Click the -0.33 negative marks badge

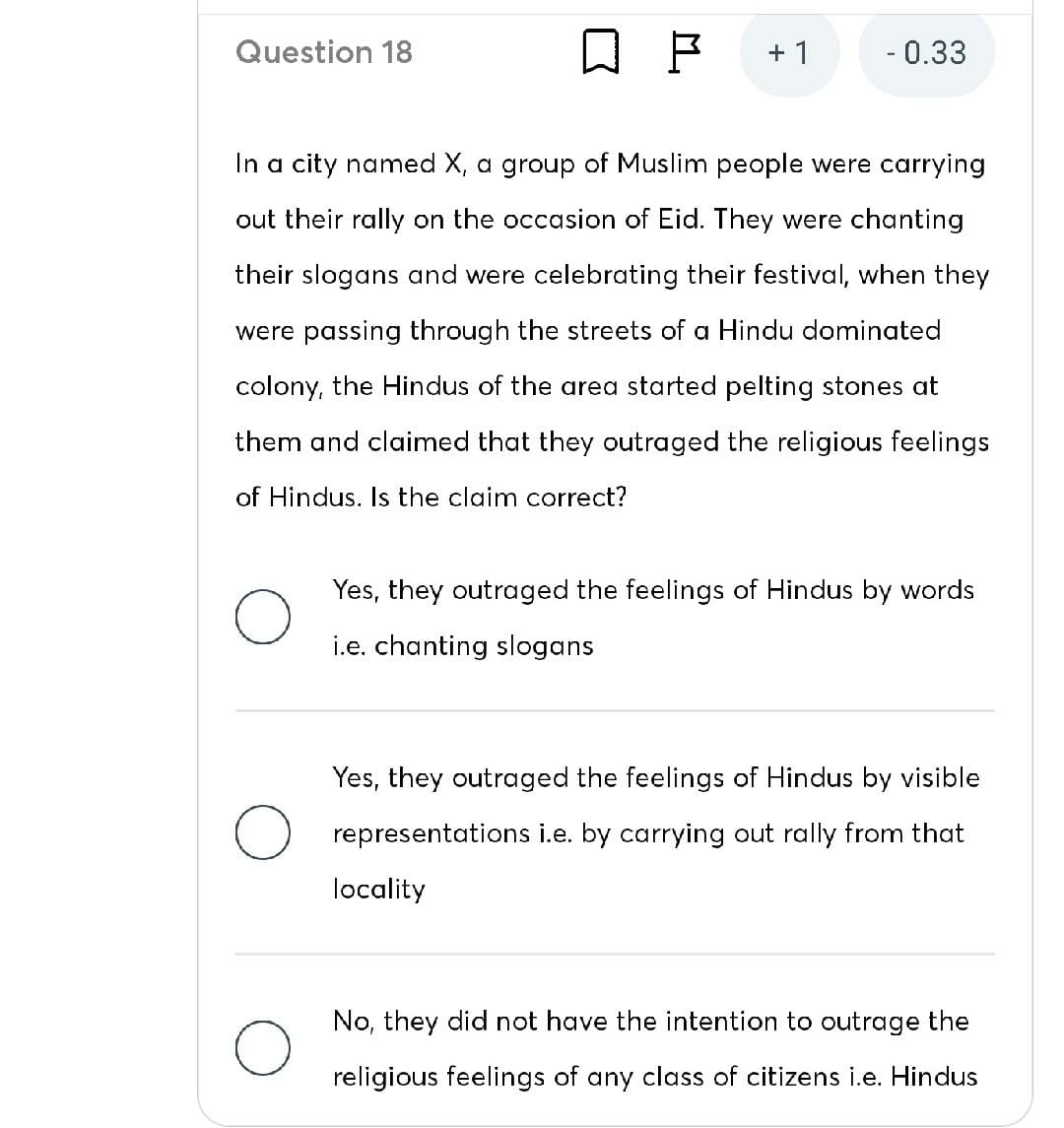(x=927, y=53)
